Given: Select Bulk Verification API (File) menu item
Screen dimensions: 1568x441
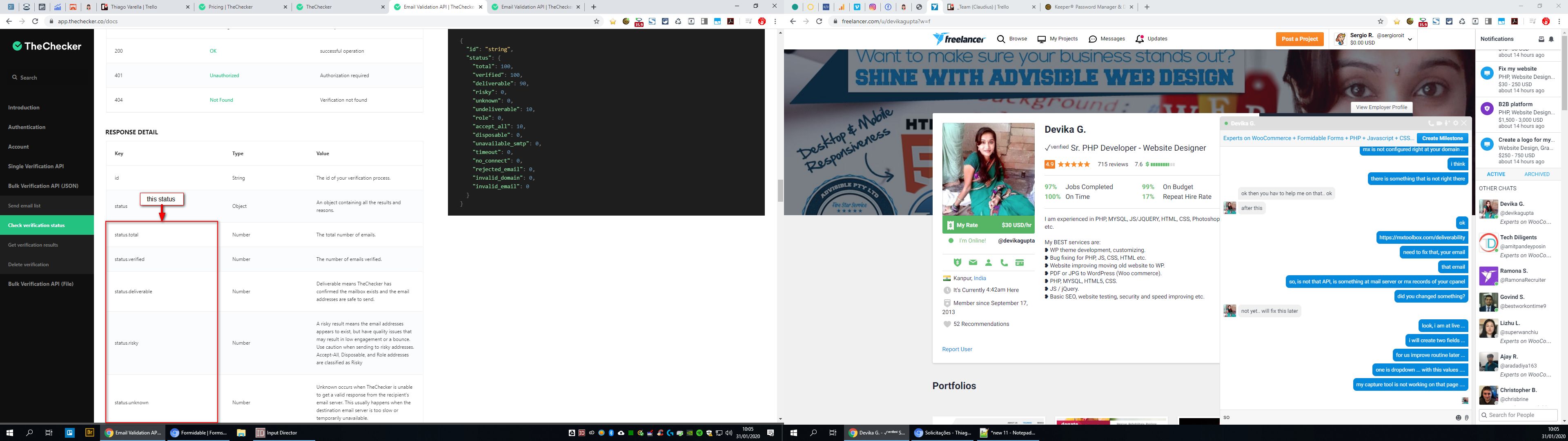Looking at the screenshot, I should pyautogui.click(x=41, y=284).
